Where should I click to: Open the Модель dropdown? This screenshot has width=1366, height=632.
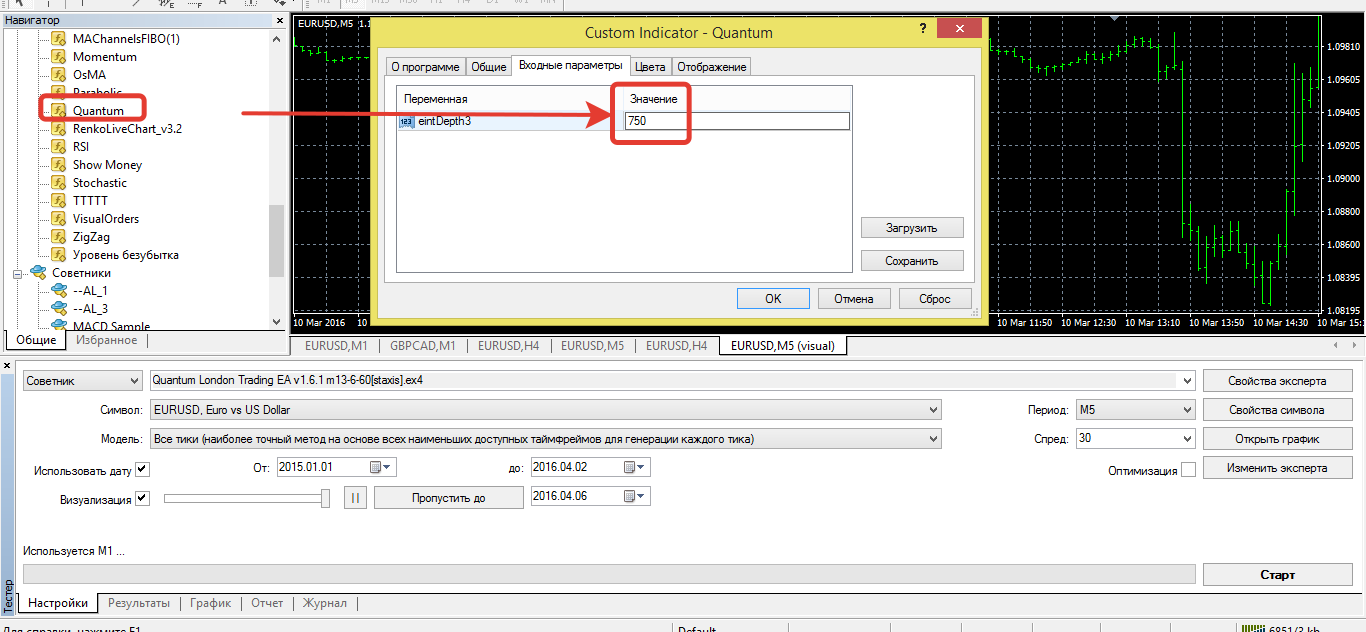934,439
